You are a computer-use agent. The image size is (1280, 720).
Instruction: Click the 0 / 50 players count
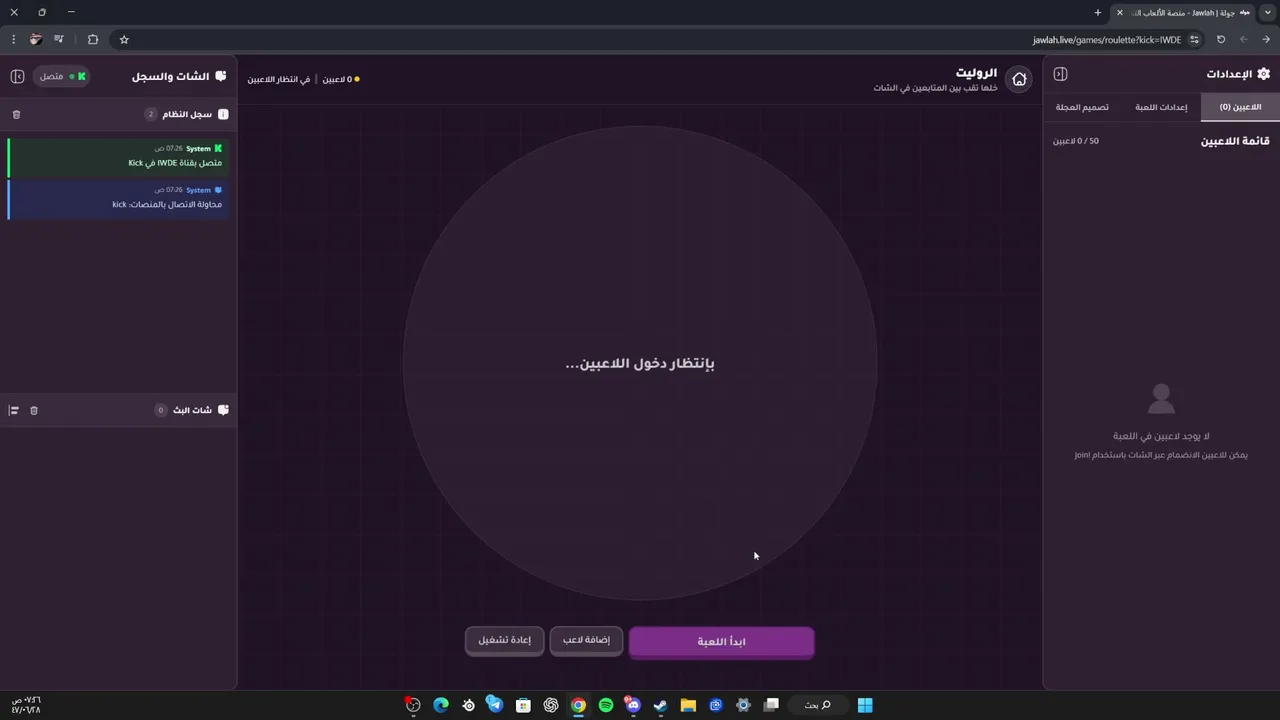pos(1076,141)
